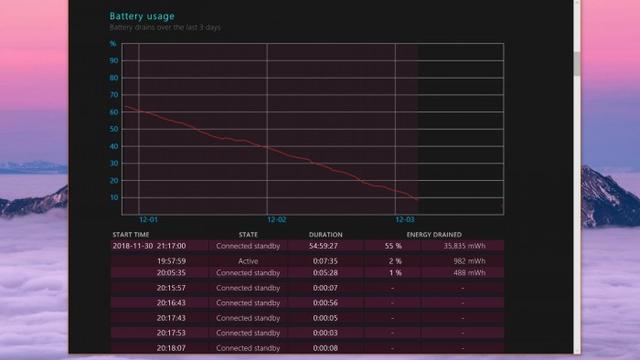Click the 12-03 date label on chart axis

(x=404, y=220)
